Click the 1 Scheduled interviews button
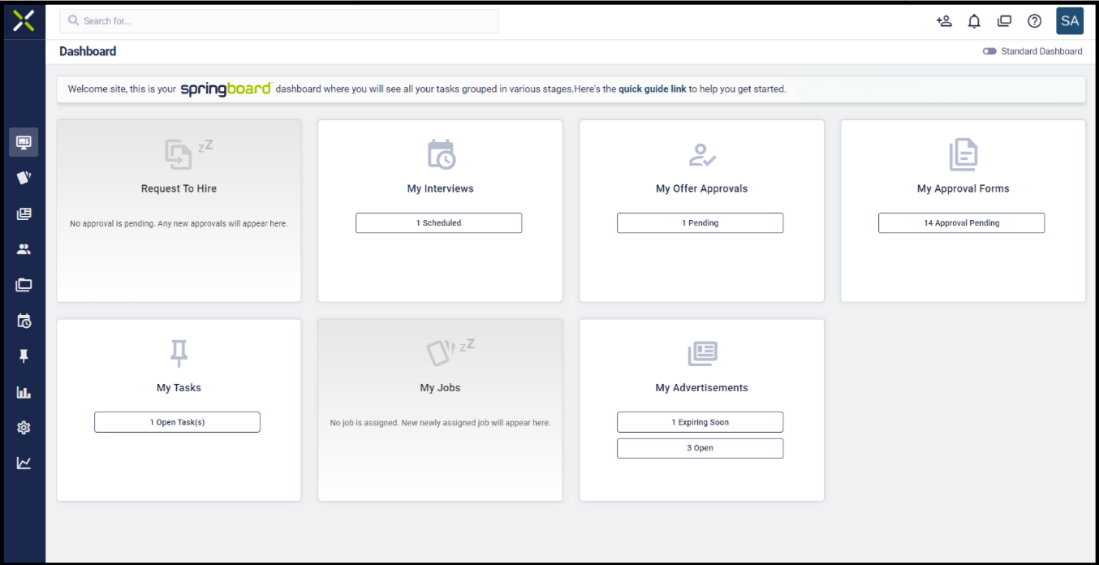Screen dimensions: 1099x565 click(x=438, y=223)
